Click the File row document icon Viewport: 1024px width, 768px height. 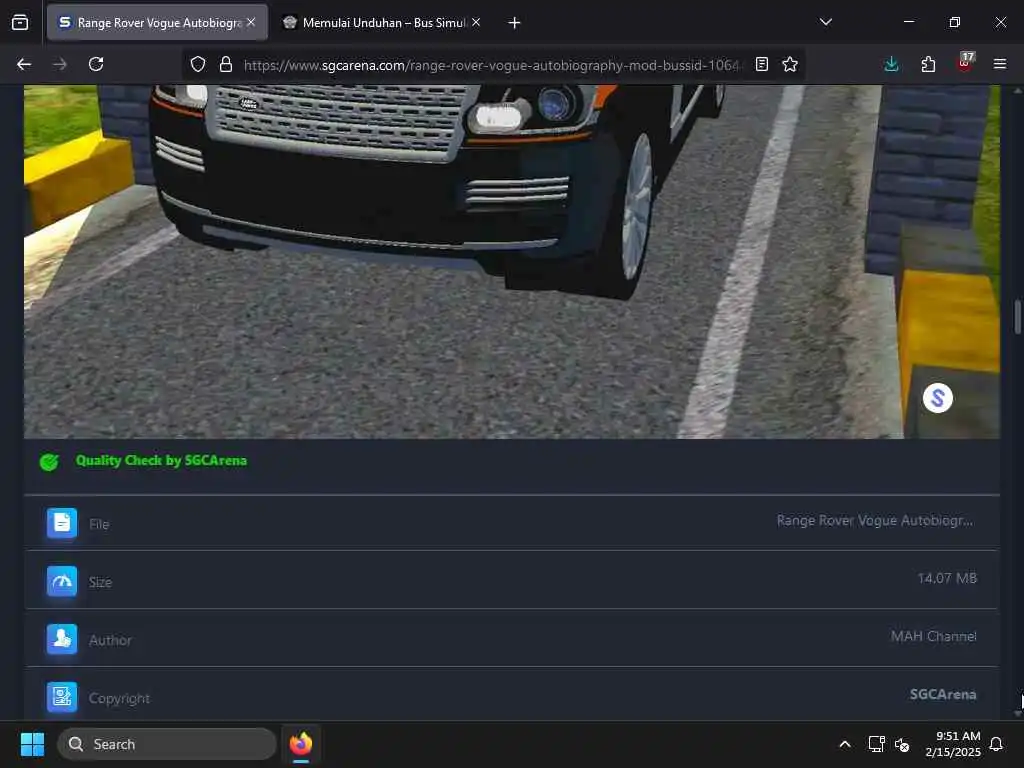62,523
